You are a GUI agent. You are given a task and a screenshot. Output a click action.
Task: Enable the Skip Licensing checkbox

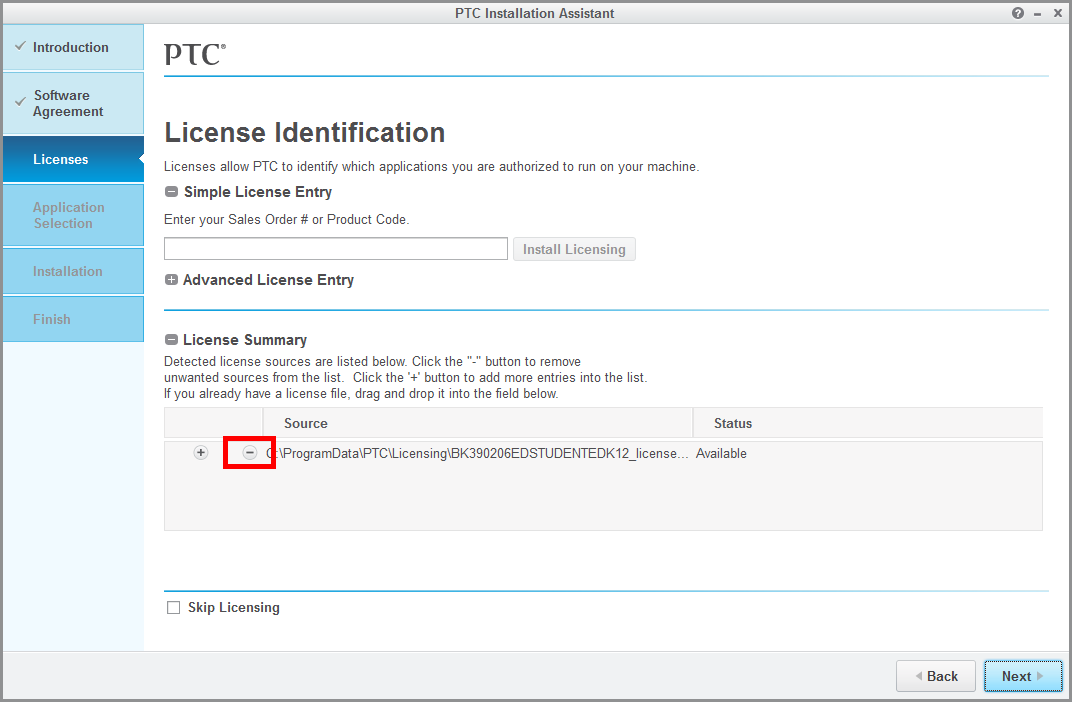(x=174, y=608)
